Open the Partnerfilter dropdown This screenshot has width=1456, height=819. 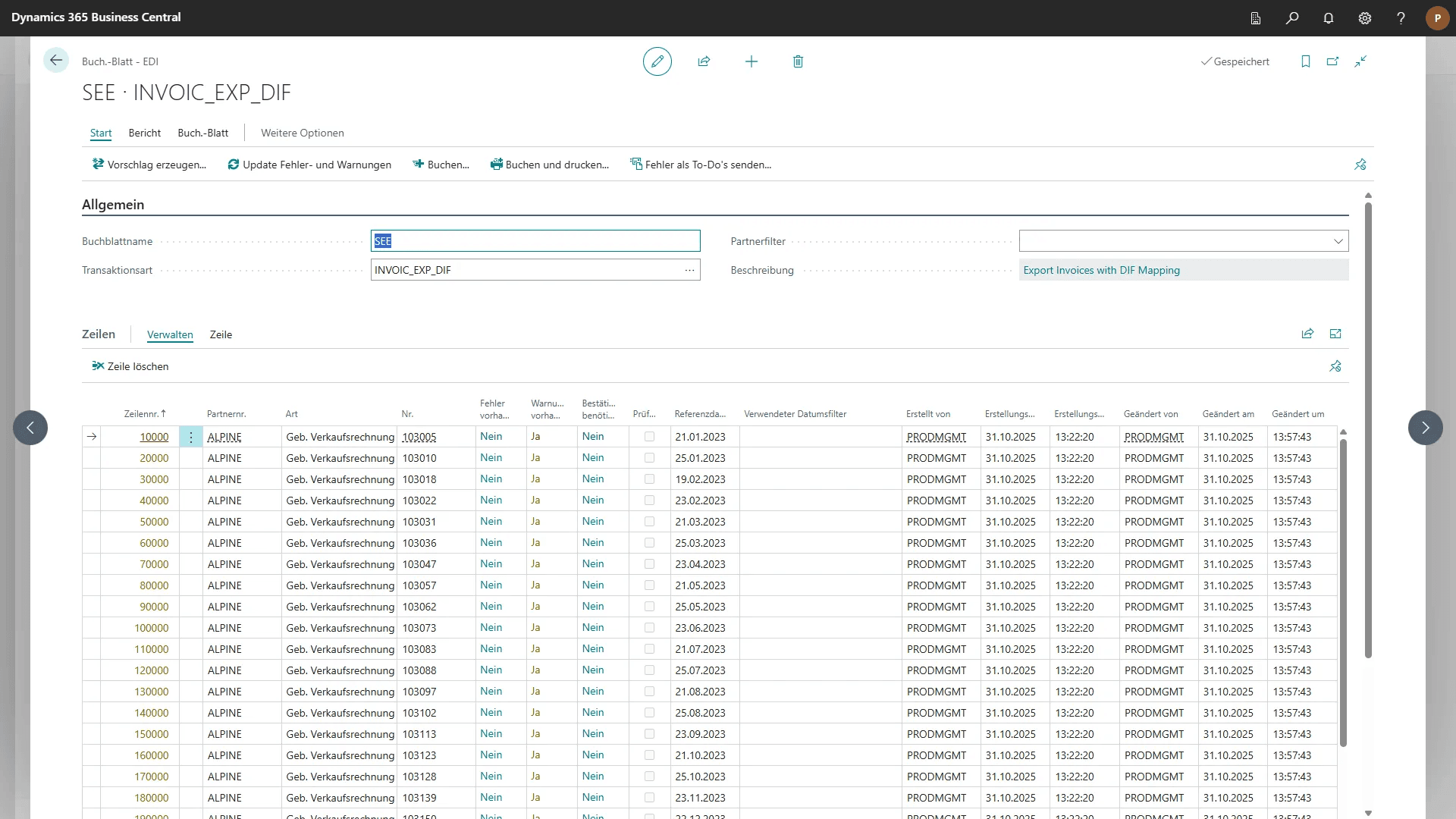(1338, 241)
